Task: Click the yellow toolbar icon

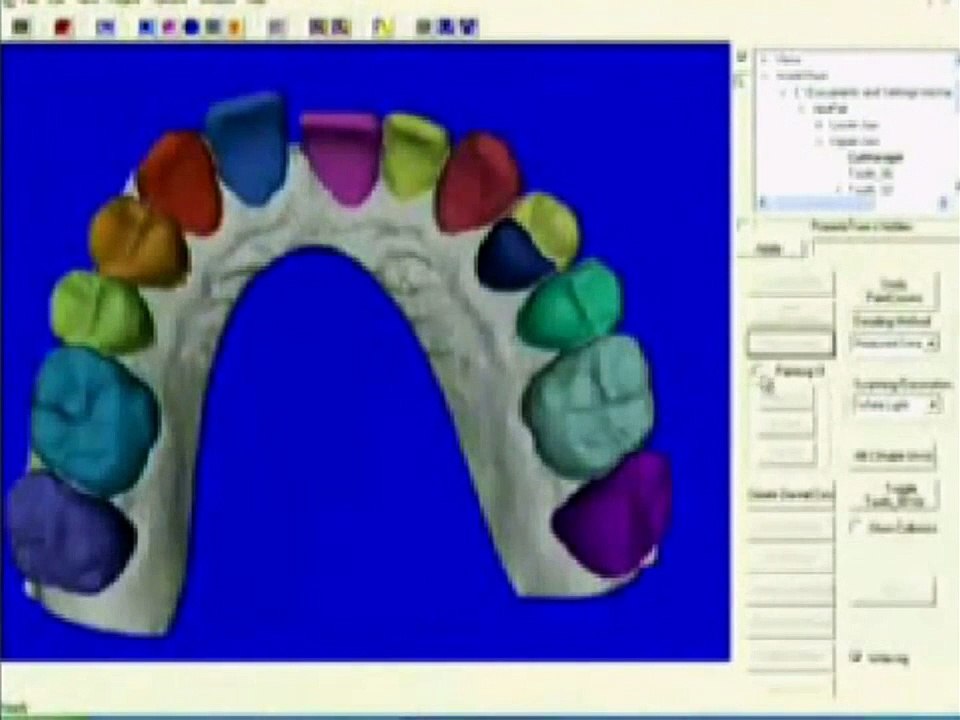Action: click(383, 27)
